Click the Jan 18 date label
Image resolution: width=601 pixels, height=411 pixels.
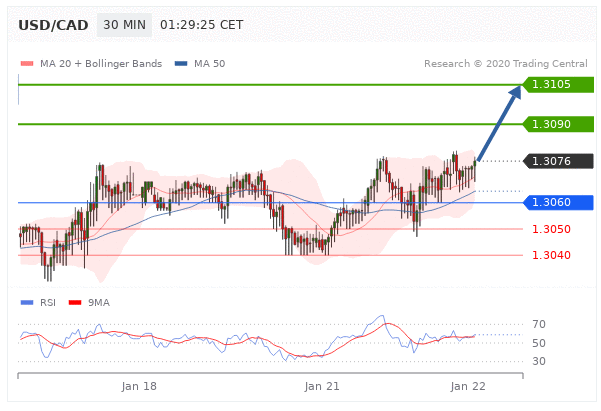coord(139,386)
